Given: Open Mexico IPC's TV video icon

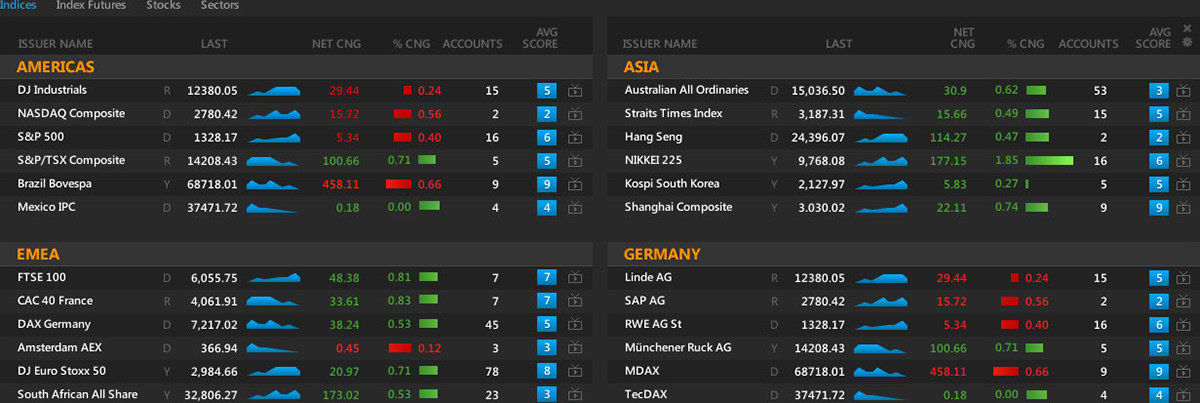Looking at the screenshot, I should pos(575,207).
